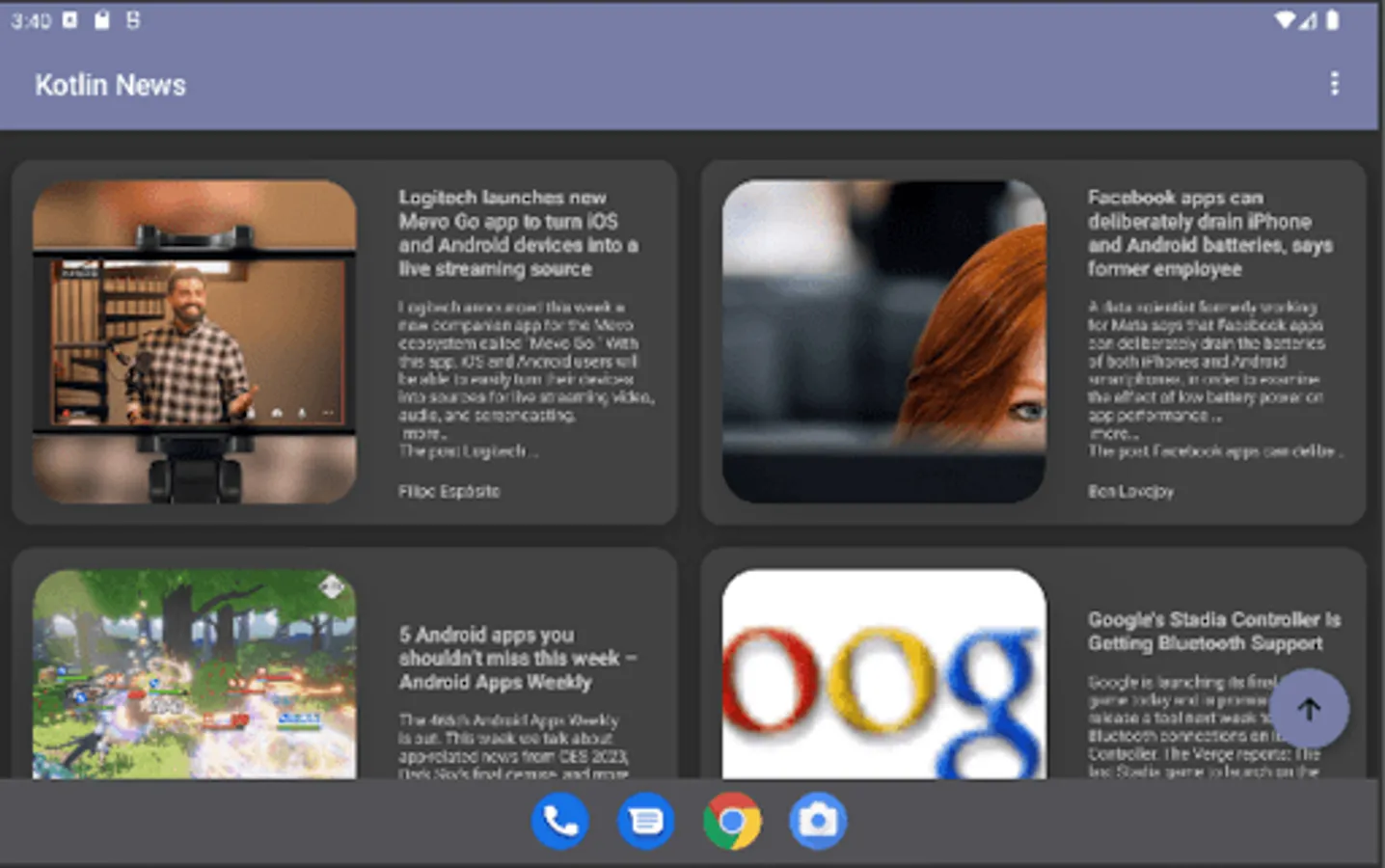Open the Facebook battery drain article image
Viewport: 1385px width, 868px height.
884,341
